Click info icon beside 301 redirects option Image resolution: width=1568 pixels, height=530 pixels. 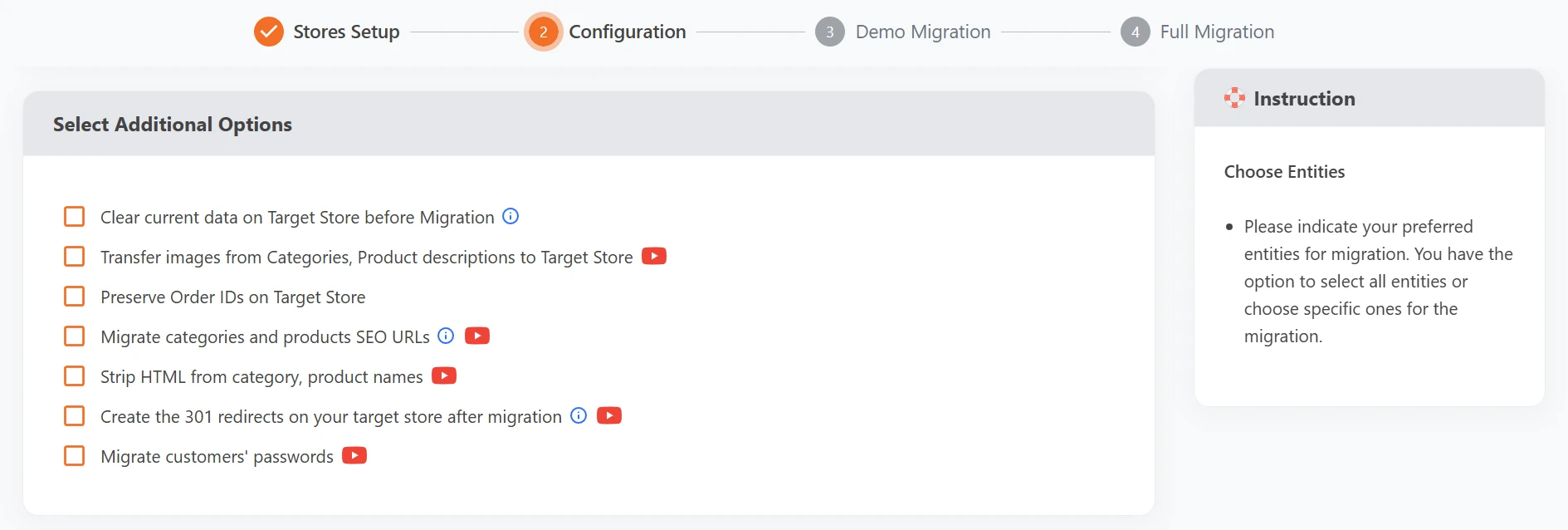pyautogui.click(x=579, y=415)
